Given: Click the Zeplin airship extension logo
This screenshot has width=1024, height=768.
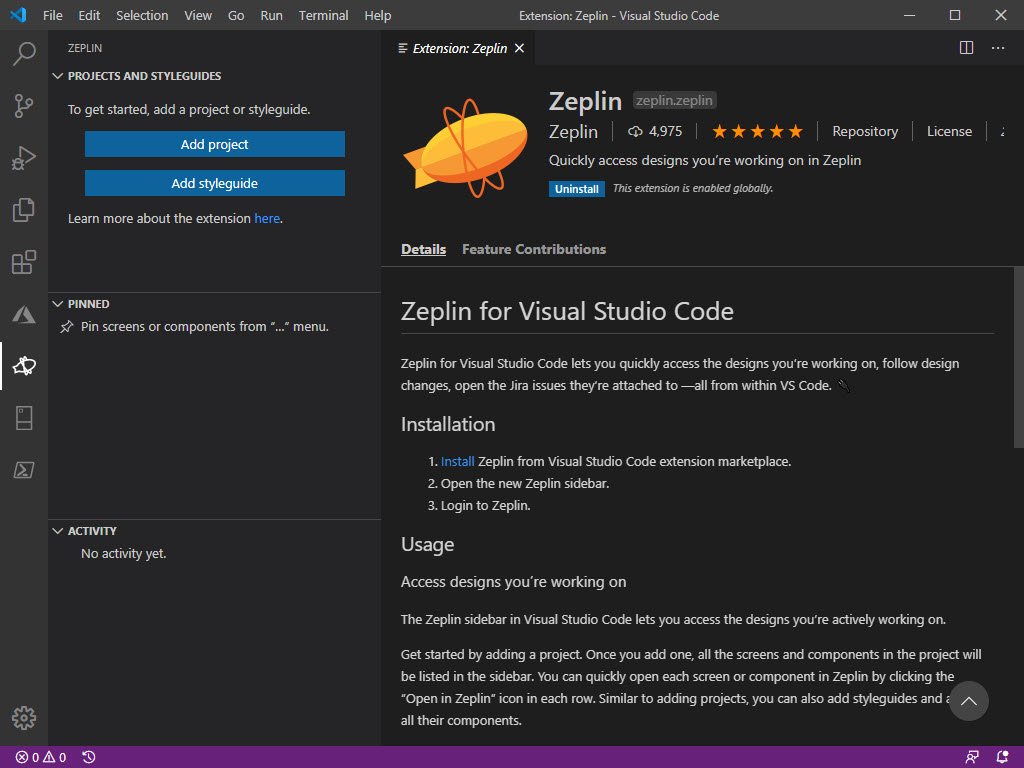Looking at the screenshot, I should (x=466, y=148).
